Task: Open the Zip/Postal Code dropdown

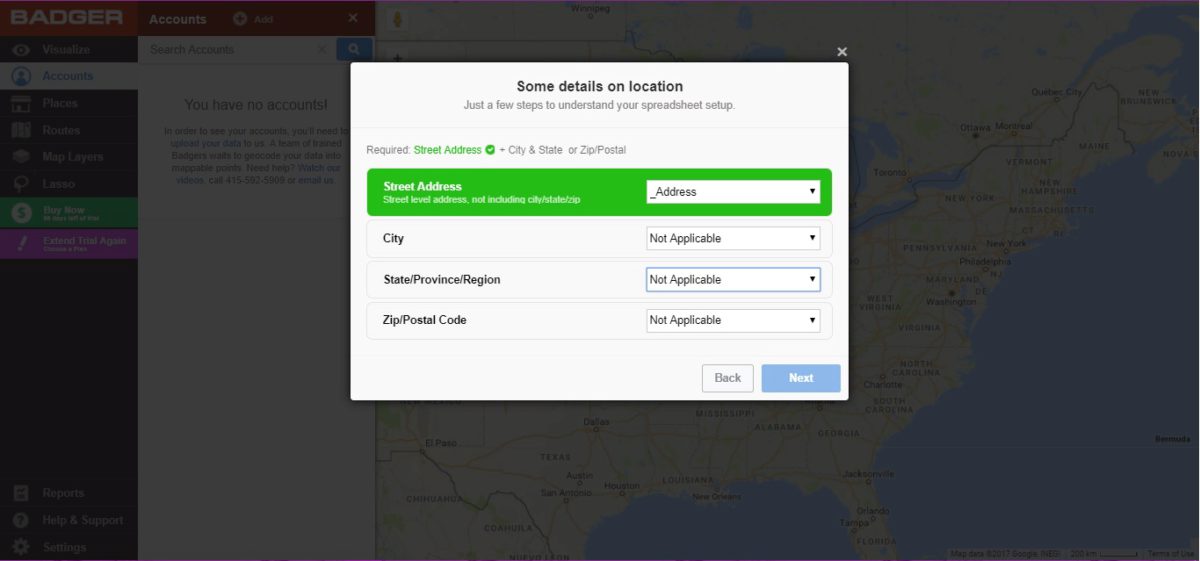Action: click(733, 320)
